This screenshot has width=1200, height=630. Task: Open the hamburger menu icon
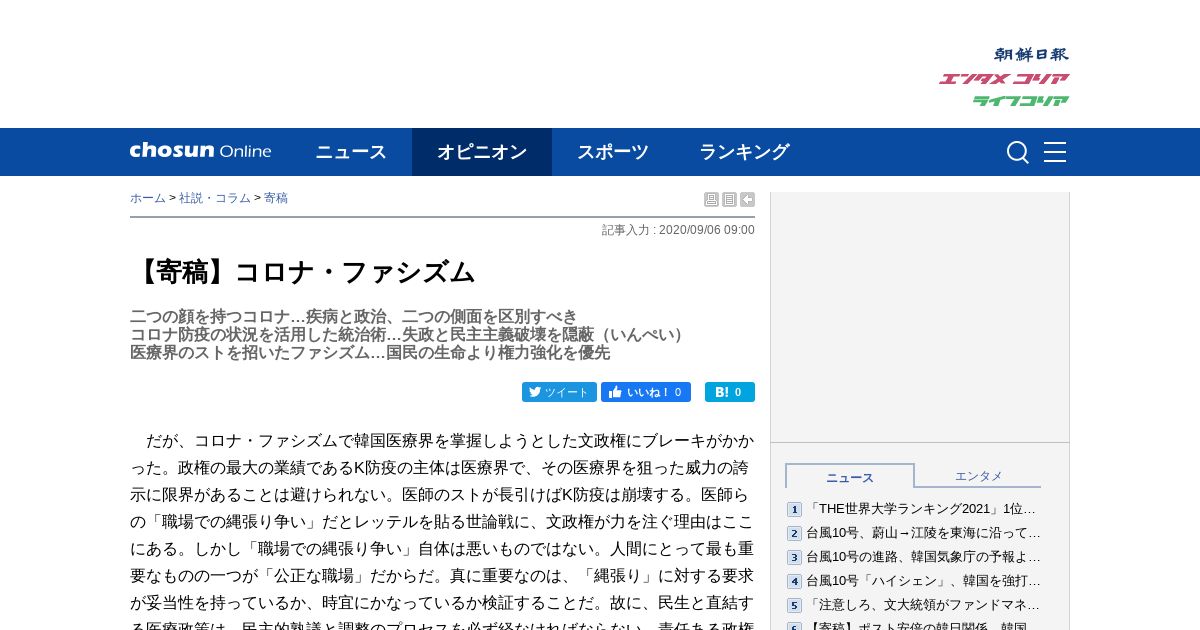(1055, 152)
